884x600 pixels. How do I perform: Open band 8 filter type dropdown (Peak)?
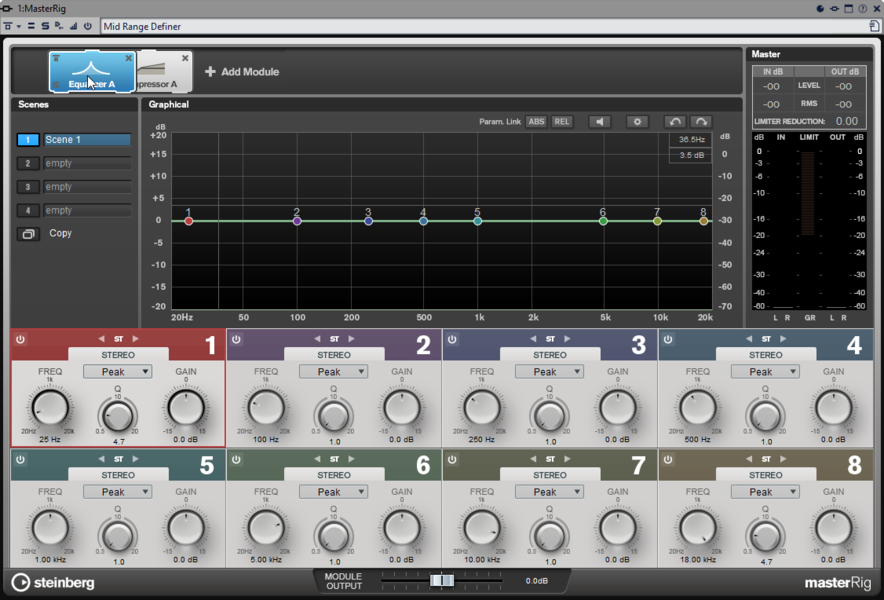(x=765, y=492)
